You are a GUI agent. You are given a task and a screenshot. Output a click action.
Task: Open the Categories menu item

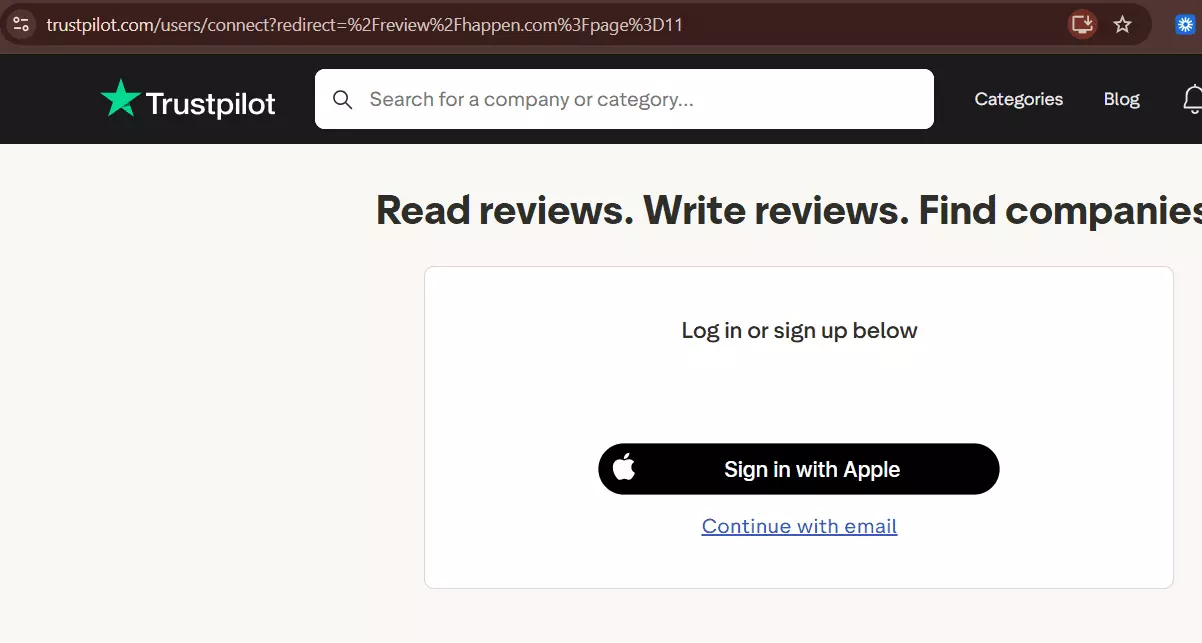[1018, 99]
